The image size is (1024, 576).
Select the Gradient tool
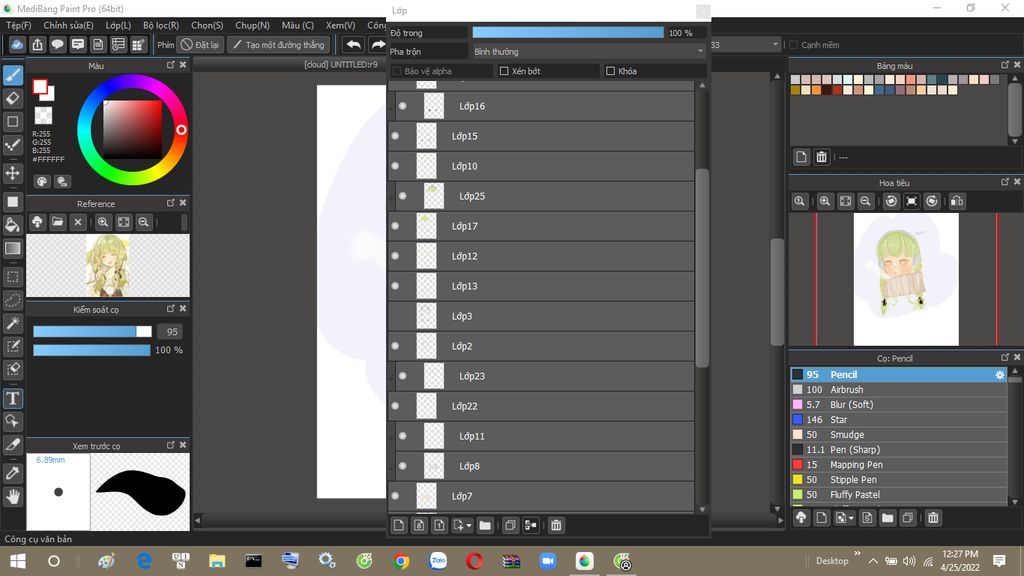coord(12,248)
